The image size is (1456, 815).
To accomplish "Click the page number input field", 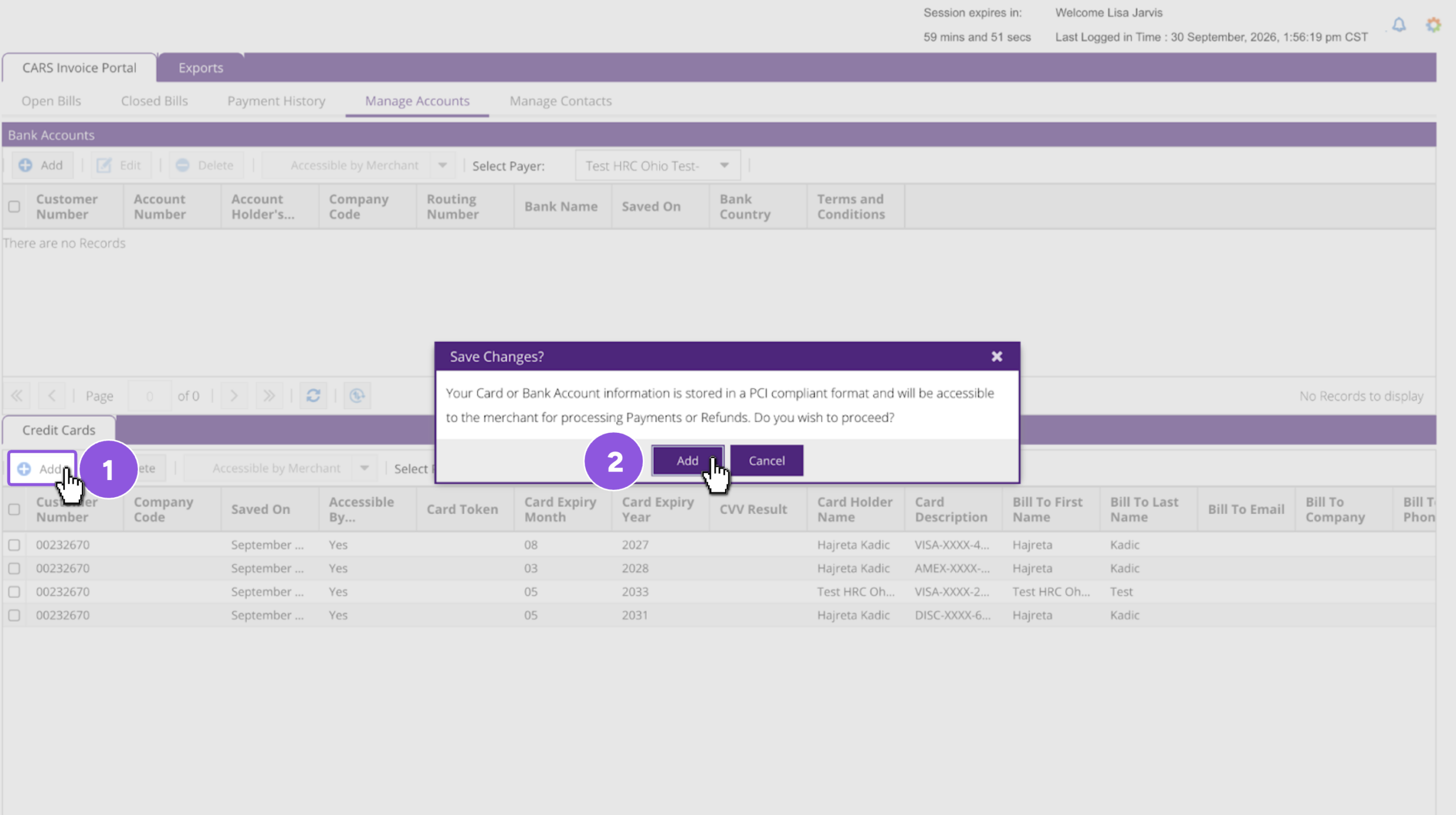I will (x=150, y=396).
